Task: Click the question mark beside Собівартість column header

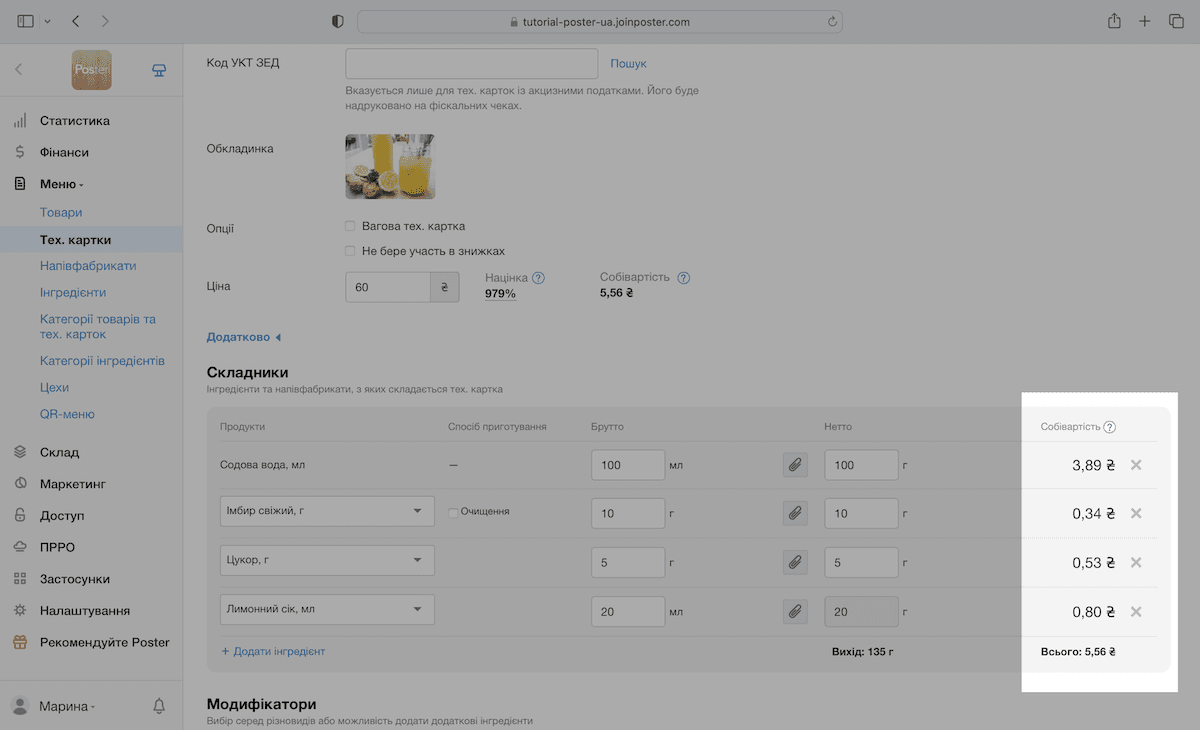Action: point(1110,427)
